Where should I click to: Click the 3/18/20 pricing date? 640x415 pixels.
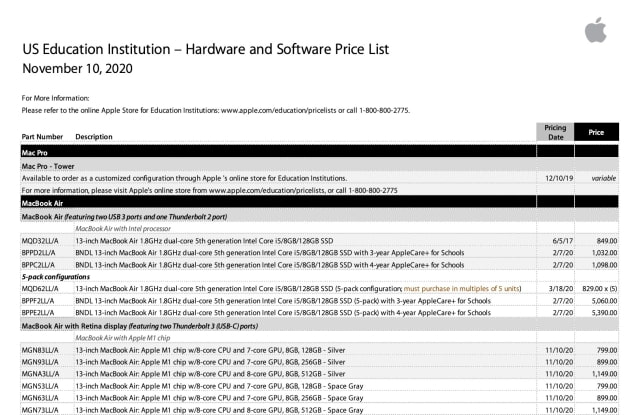(561, 289)
